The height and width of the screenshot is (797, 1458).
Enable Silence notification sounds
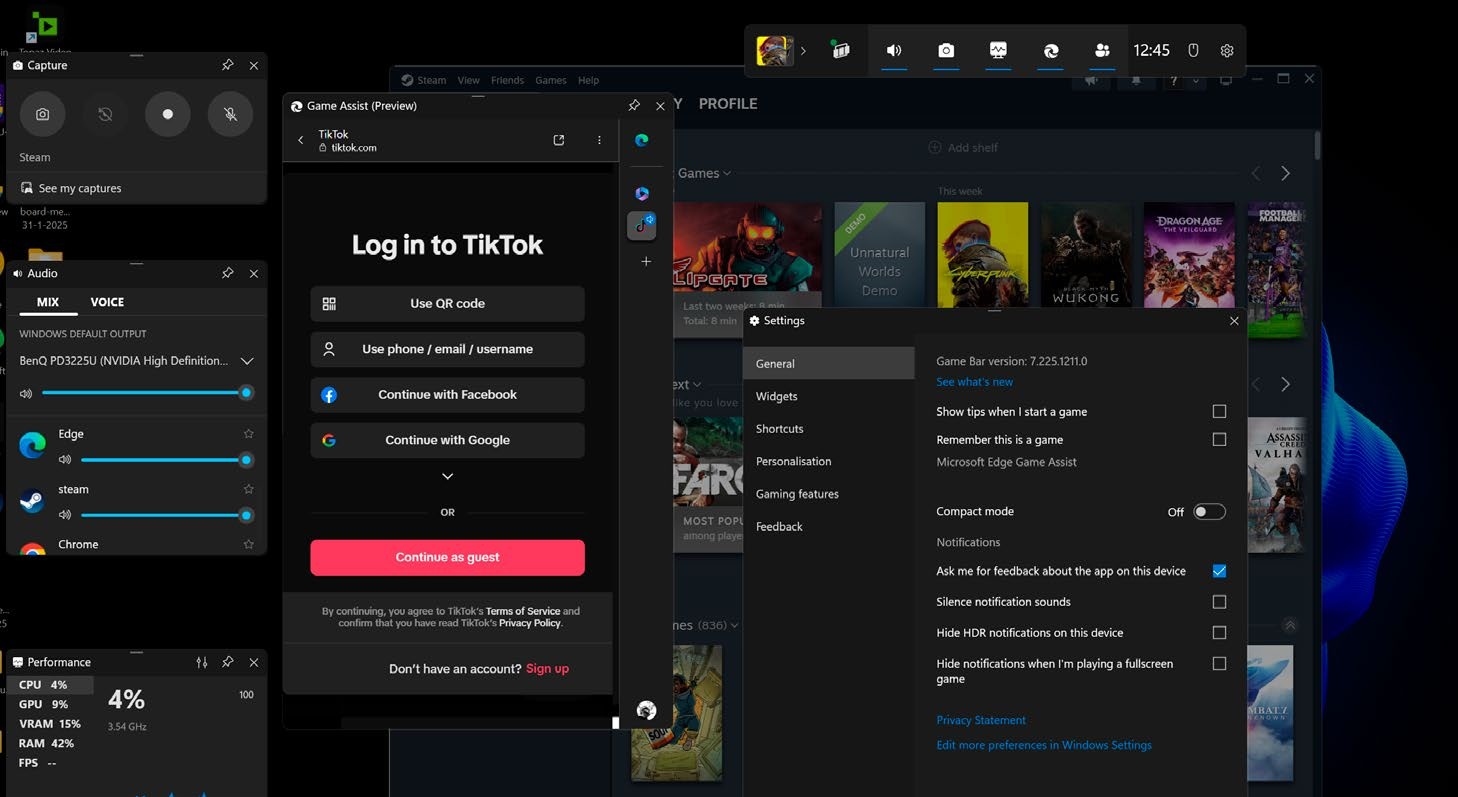click(x=1219, y=602)
